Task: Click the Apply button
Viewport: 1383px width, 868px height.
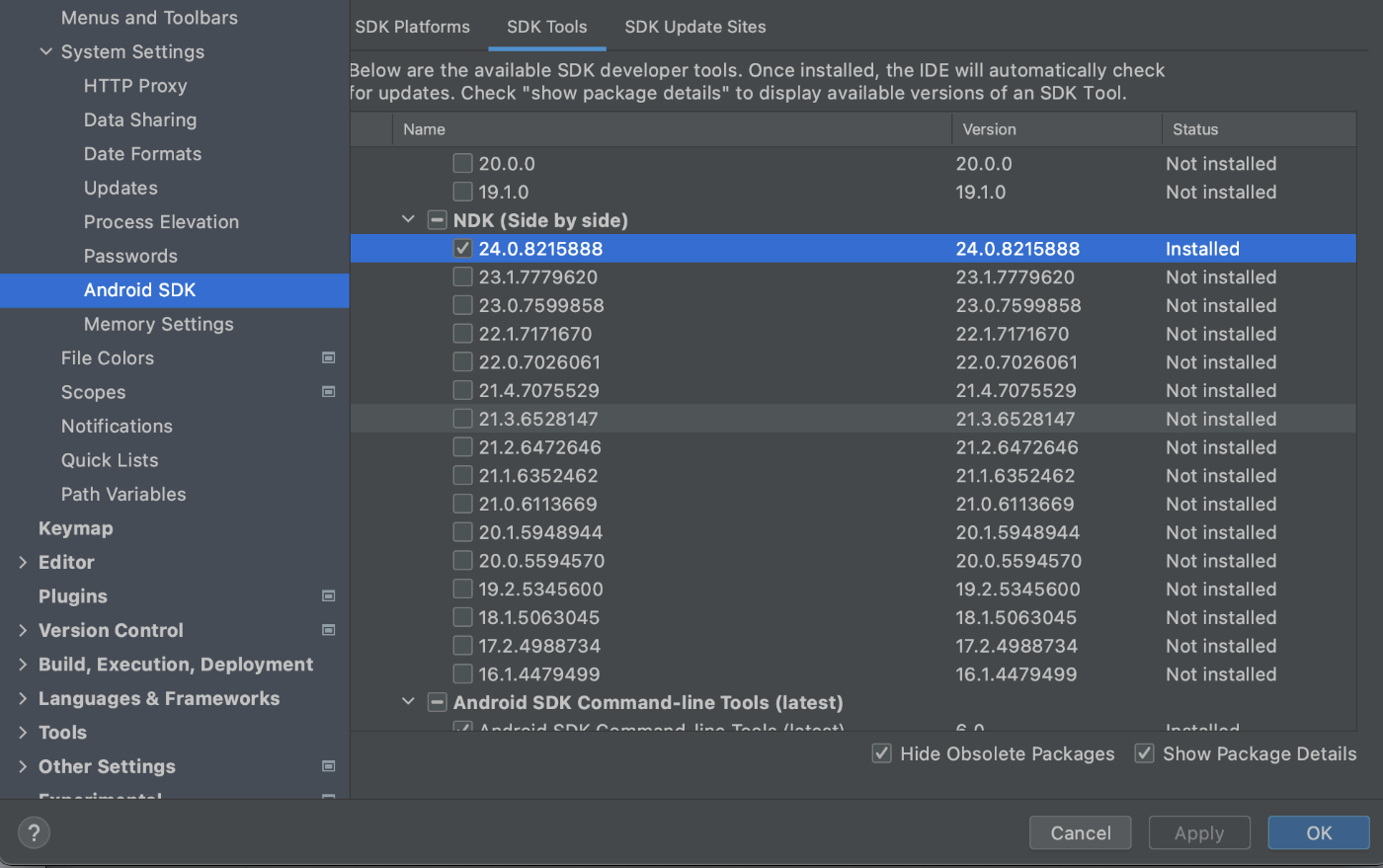Action: 1199,832
